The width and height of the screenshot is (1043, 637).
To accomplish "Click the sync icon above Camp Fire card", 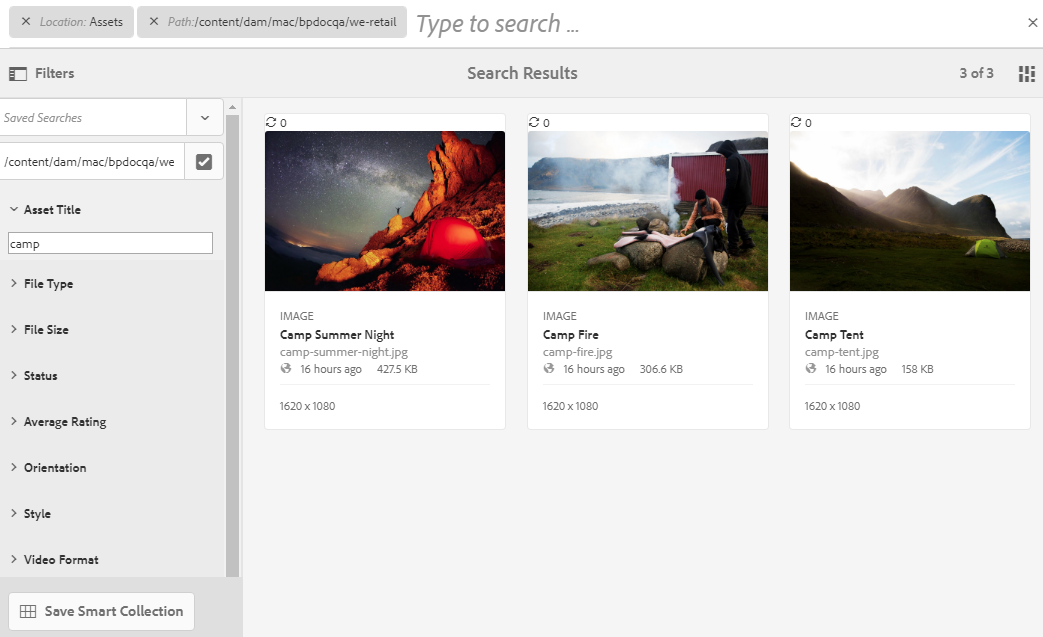I will point(534,122).
